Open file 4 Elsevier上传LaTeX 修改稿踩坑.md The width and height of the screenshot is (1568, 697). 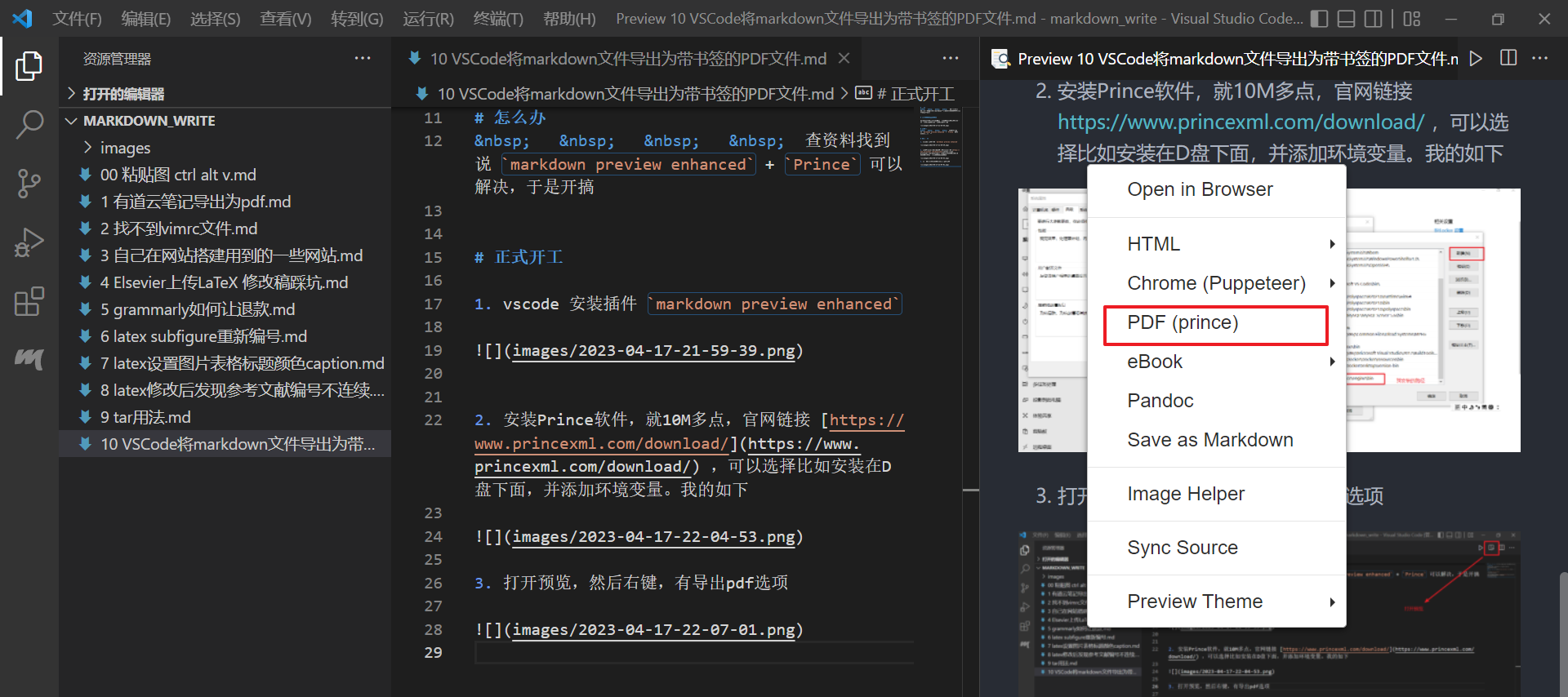(226, 282)
